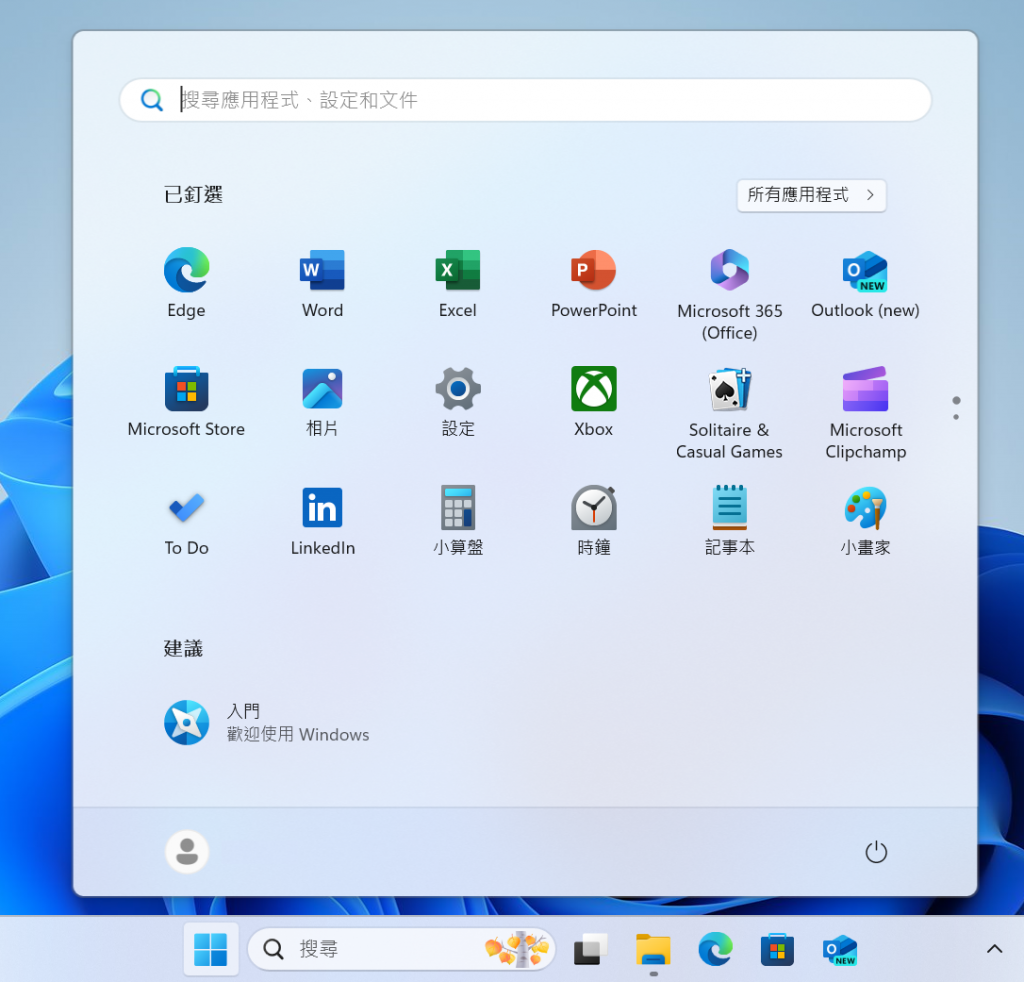Launch Microsoft Clipchamp

point(865,413)
